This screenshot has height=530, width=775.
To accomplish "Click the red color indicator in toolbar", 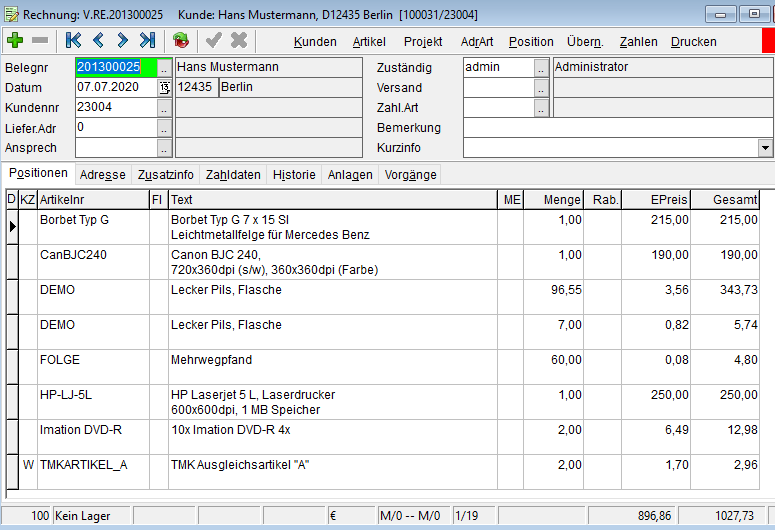I will tap(767, 41).
